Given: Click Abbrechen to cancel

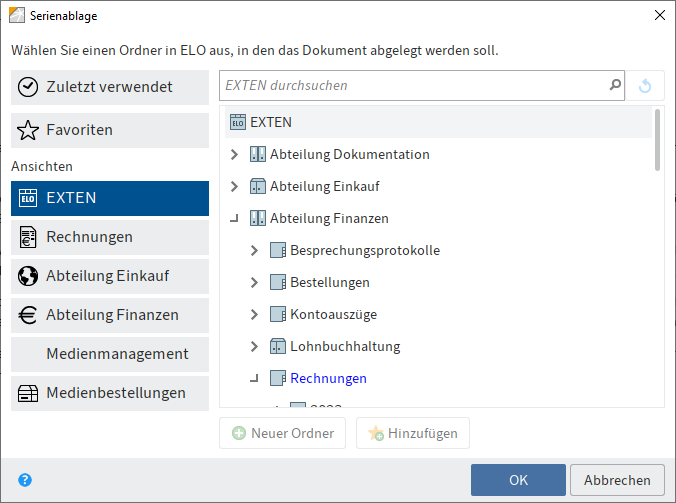Looking at the screenshot, I should pos(617,480).
